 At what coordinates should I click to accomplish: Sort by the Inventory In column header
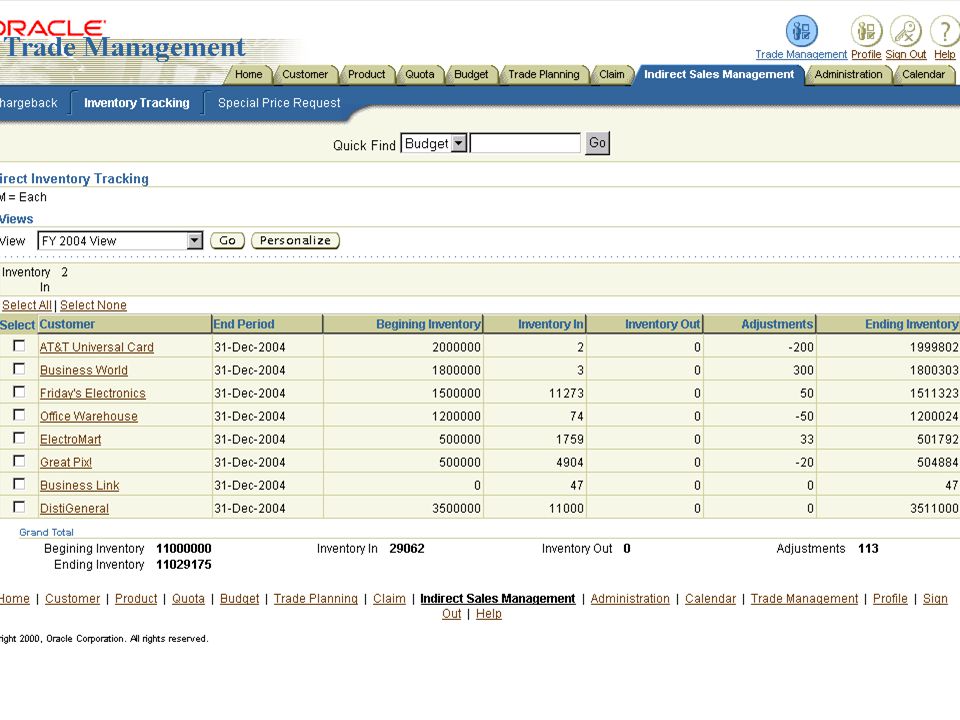pyautogui.click(x=551, y=324)
